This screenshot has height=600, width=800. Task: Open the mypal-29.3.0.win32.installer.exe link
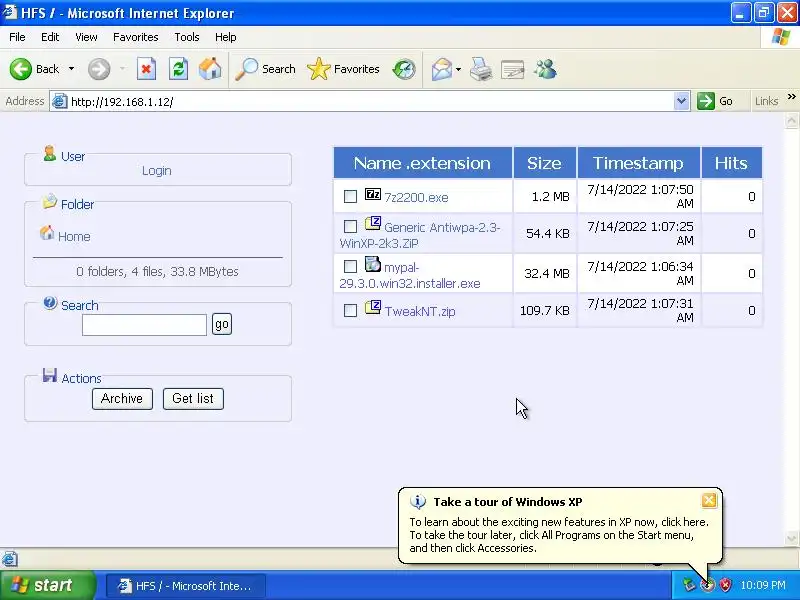pyautogui.click(x=410, y=276)
